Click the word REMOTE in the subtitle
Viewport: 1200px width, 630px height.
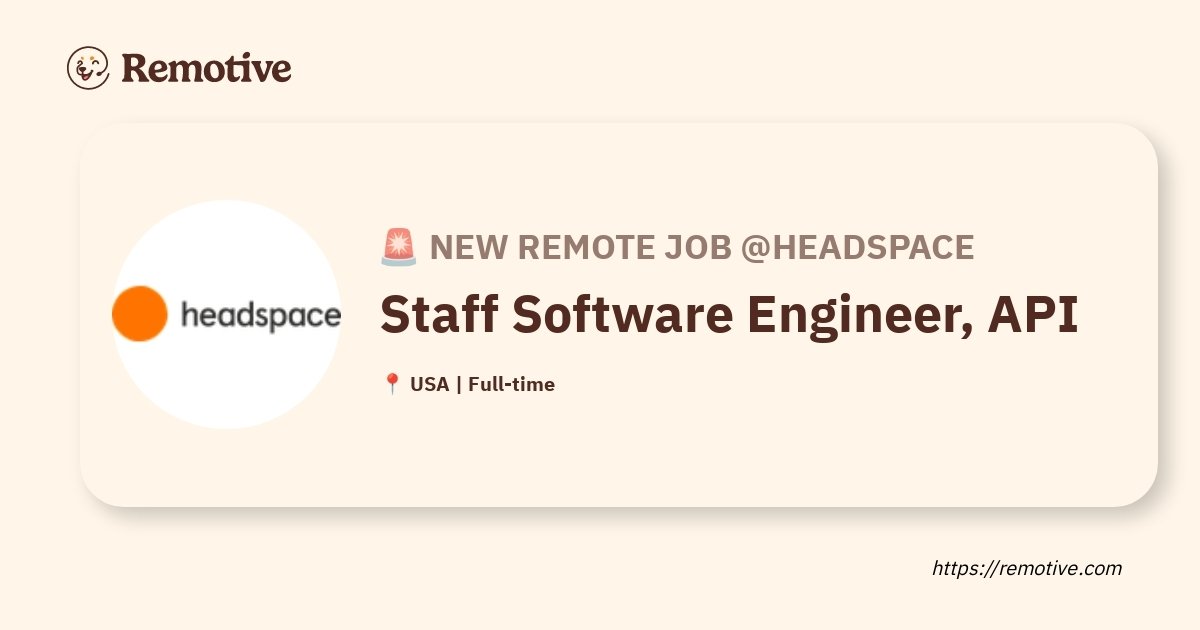(x=580, y=247)
